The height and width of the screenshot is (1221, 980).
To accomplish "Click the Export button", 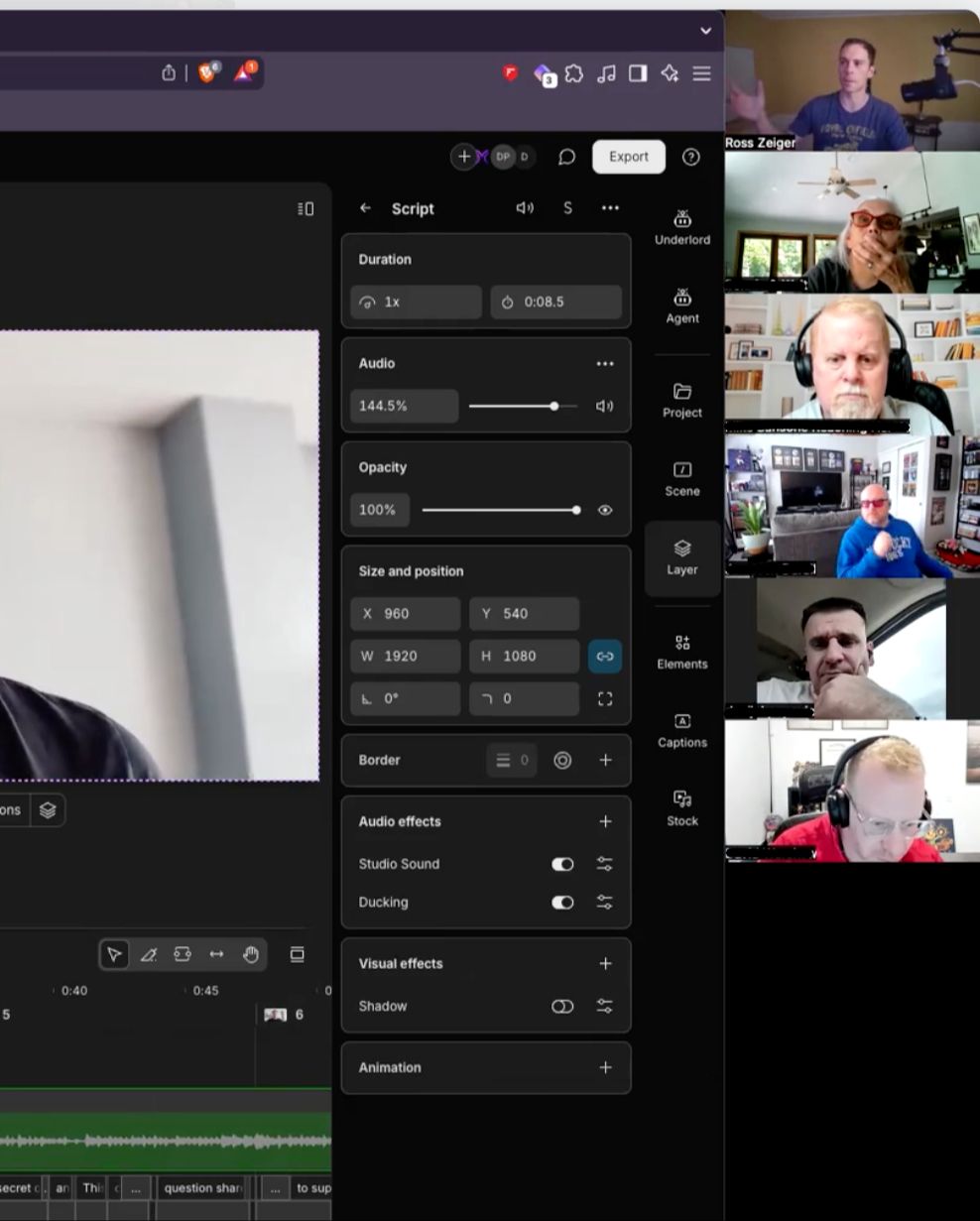I will point(629,157).
